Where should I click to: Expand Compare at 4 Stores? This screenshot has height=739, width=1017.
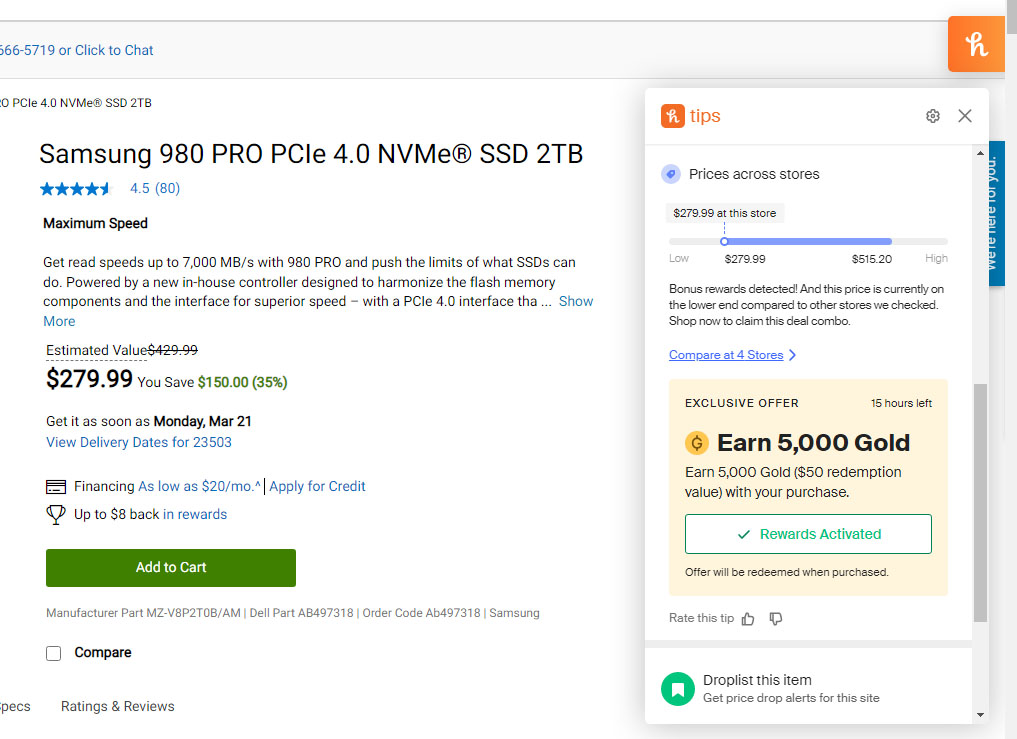[732, 355]
